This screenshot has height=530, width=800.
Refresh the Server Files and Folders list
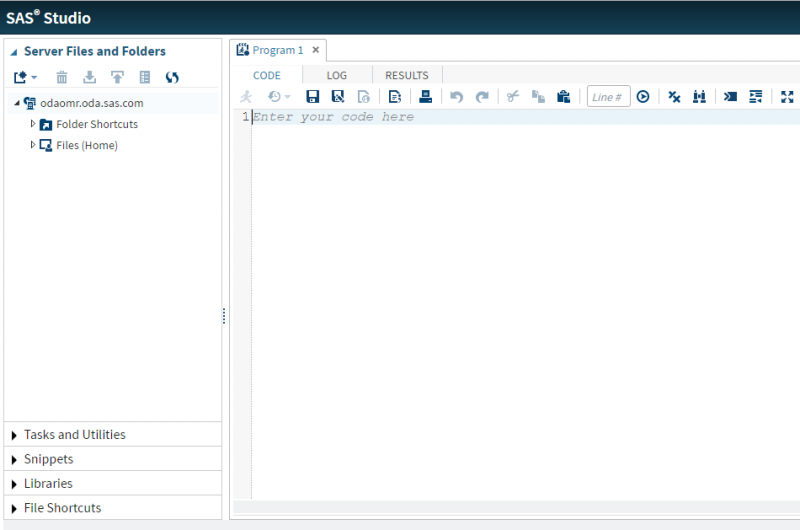172,77
